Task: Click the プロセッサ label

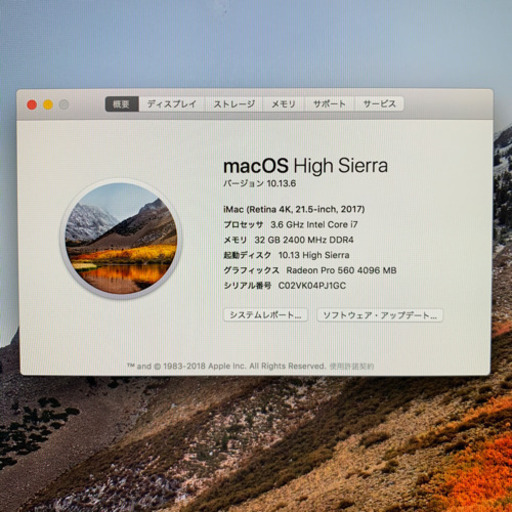Action: tap(243, 225)
